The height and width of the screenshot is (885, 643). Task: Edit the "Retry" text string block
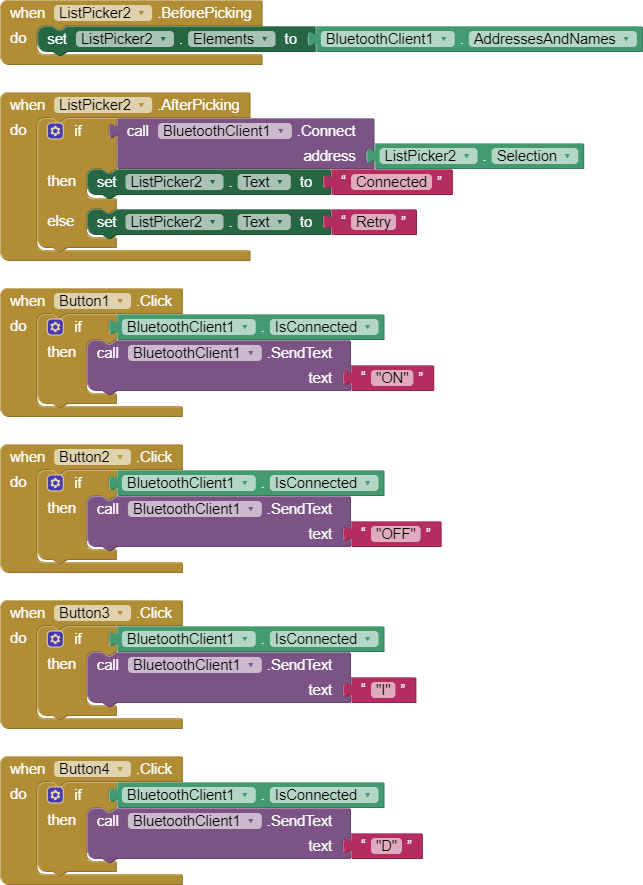[x=373, y=222]
